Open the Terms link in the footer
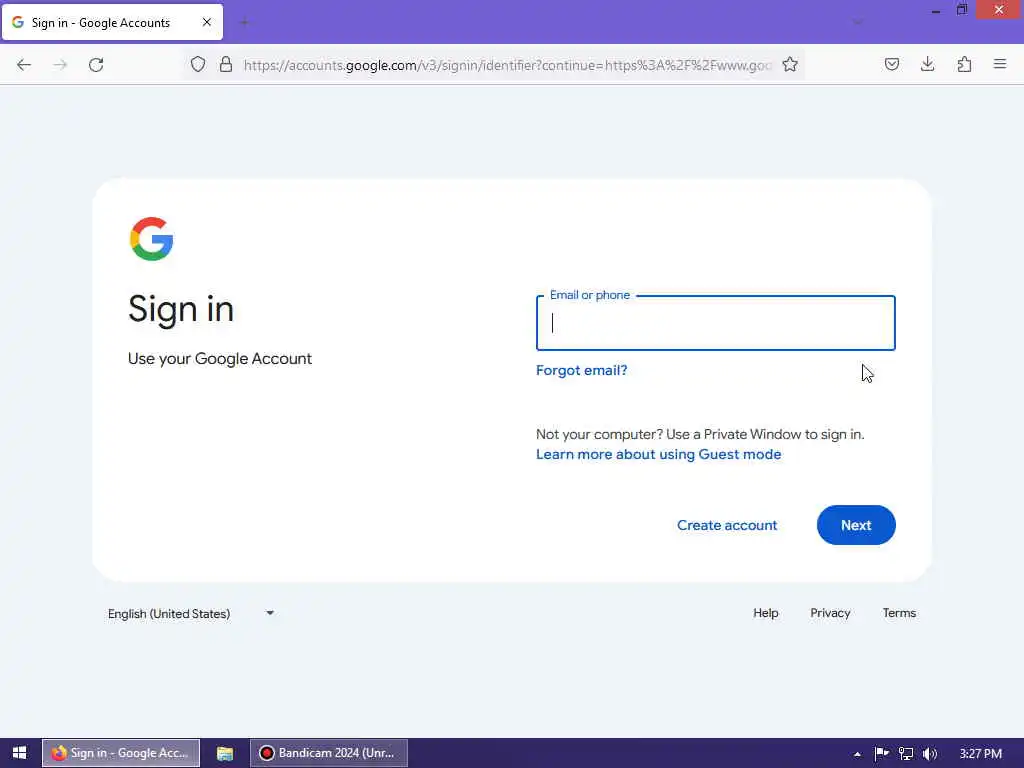The width and height of the screenshot is (1024, 768). 899,613
